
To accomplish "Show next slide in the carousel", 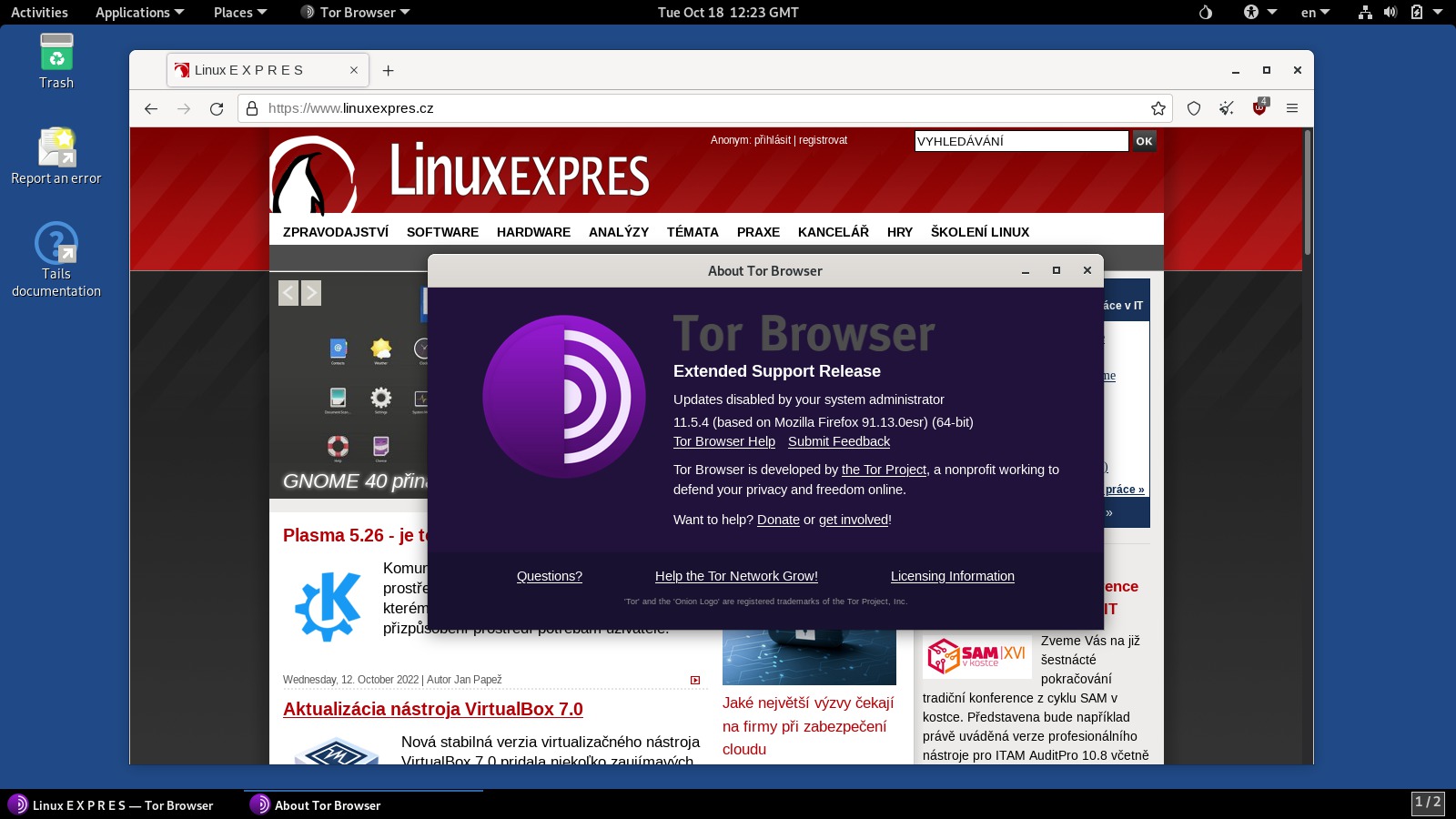I will click(311, 293).
